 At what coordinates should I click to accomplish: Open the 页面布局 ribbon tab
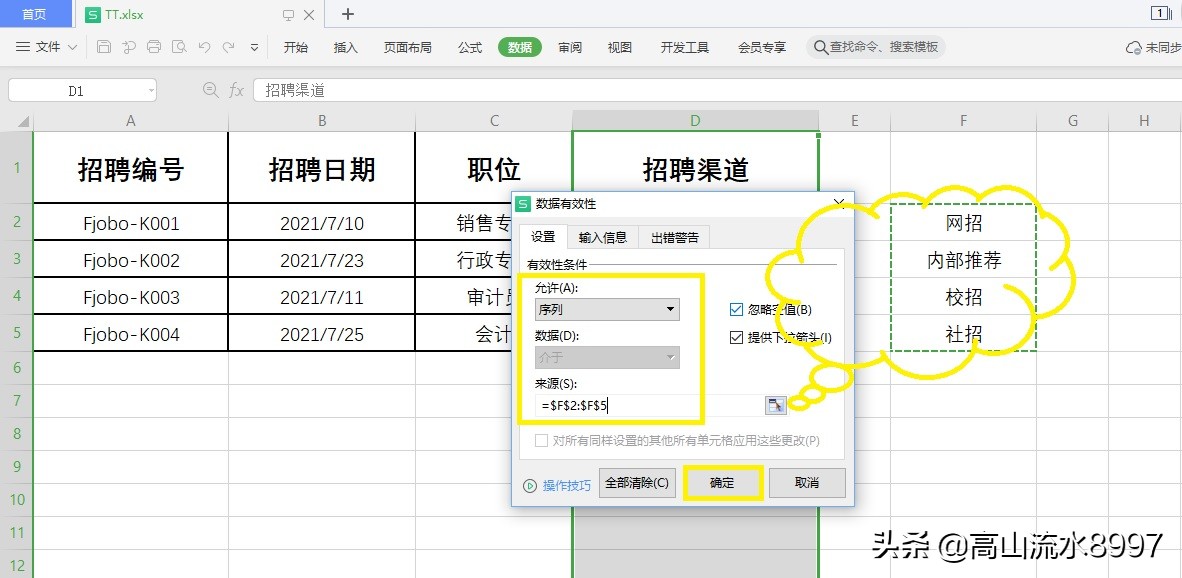408,47
